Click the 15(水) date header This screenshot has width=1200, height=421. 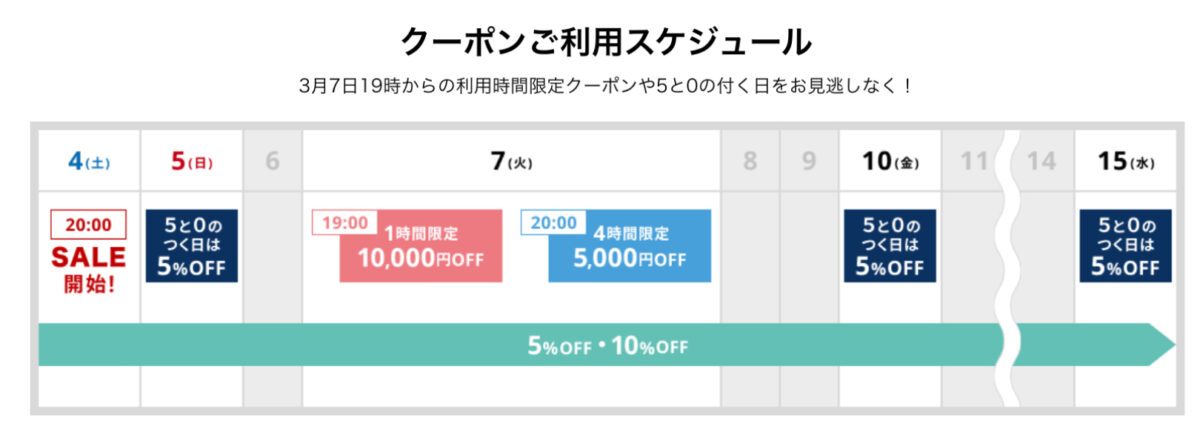tap(1125, 161)
